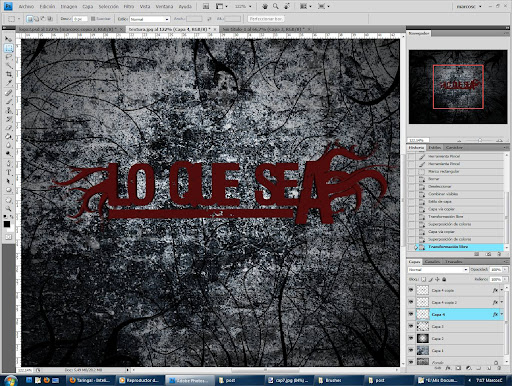512x386 pixels.
Task: Select the Transformación libre history state
Action: [x=448, y=247]
